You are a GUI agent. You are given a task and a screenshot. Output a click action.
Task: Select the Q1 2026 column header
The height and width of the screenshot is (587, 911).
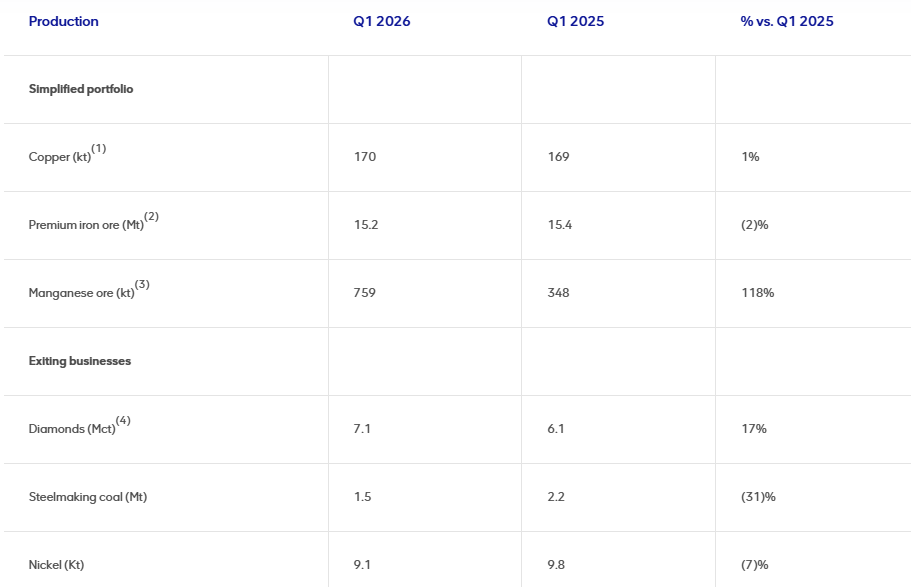[382, 22]
